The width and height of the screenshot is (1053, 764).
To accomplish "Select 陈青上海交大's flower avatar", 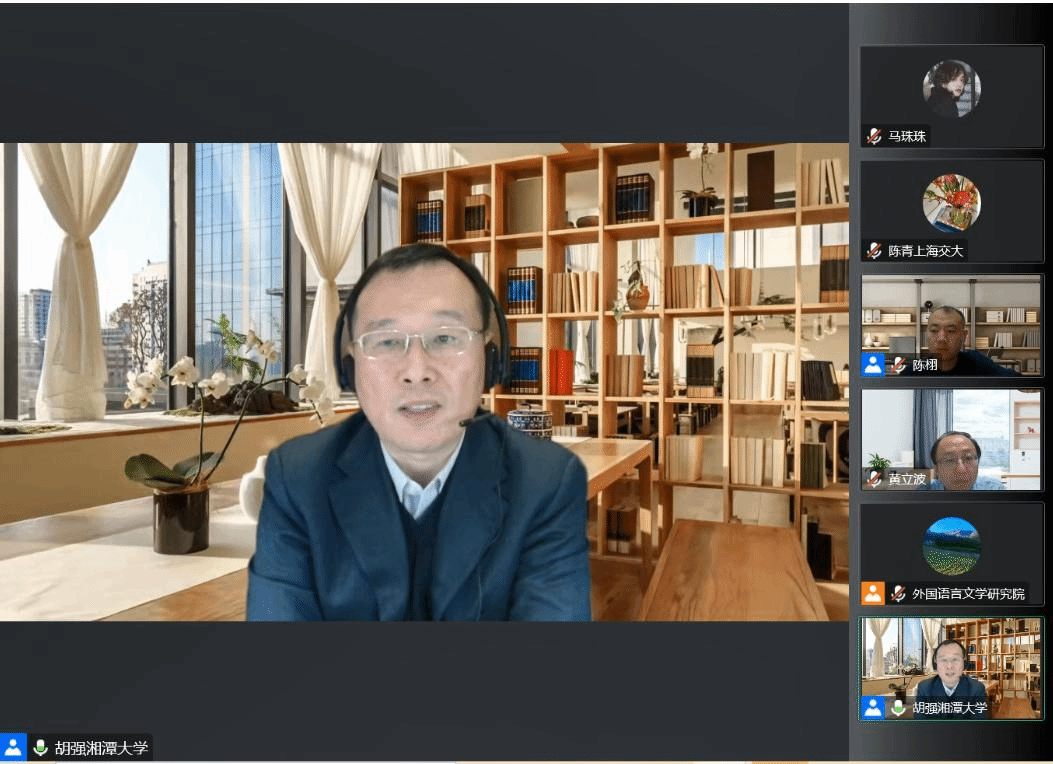I will 951,203.
